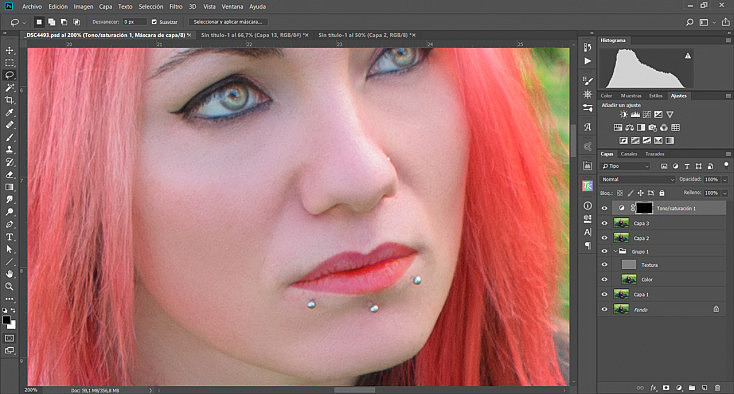734x394 pixels.
Task: Toggle the layer filter switch
Action: coord(726,165)
